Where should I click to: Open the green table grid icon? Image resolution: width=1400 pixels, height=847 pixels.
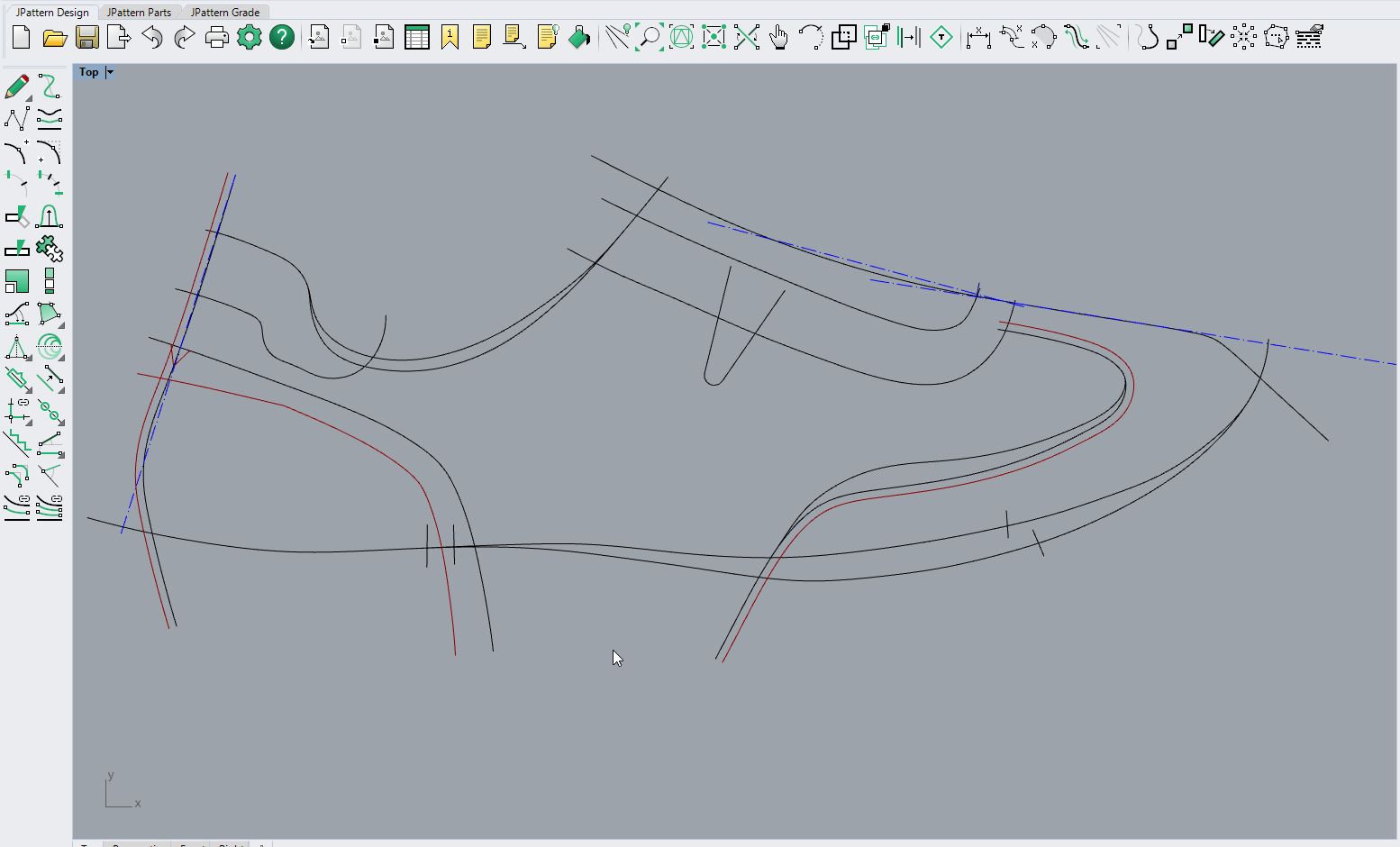pyautogui.click(x=417, y=38)
